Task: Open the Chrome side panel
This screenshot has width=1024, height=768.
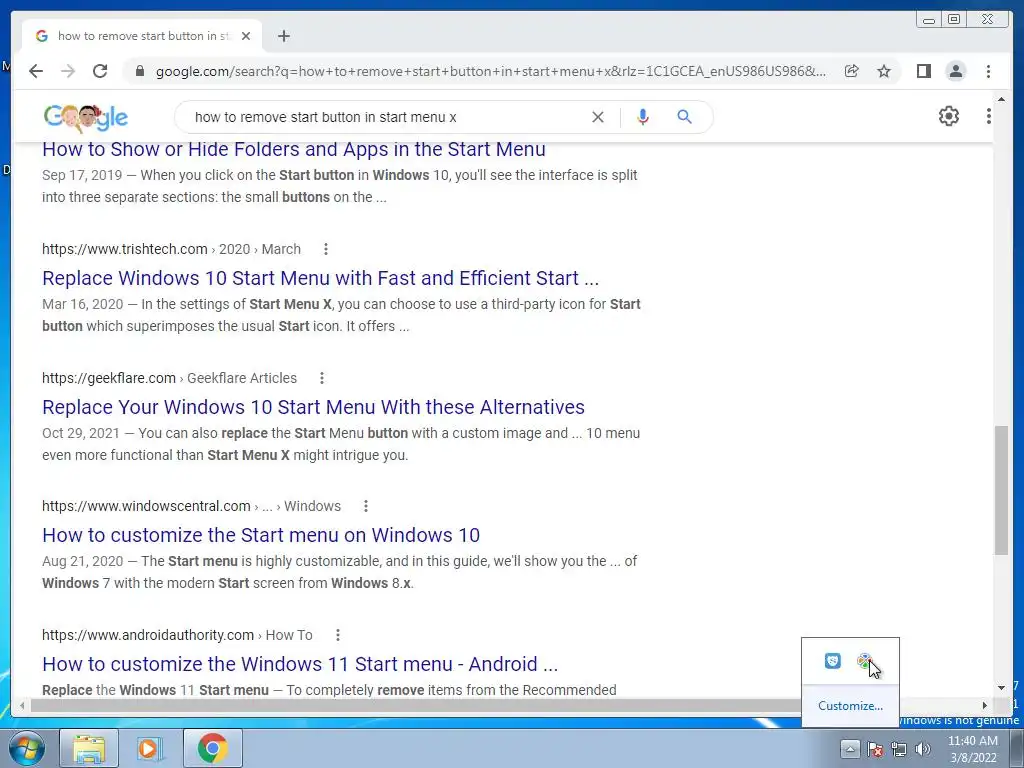Action: [923, 71]
